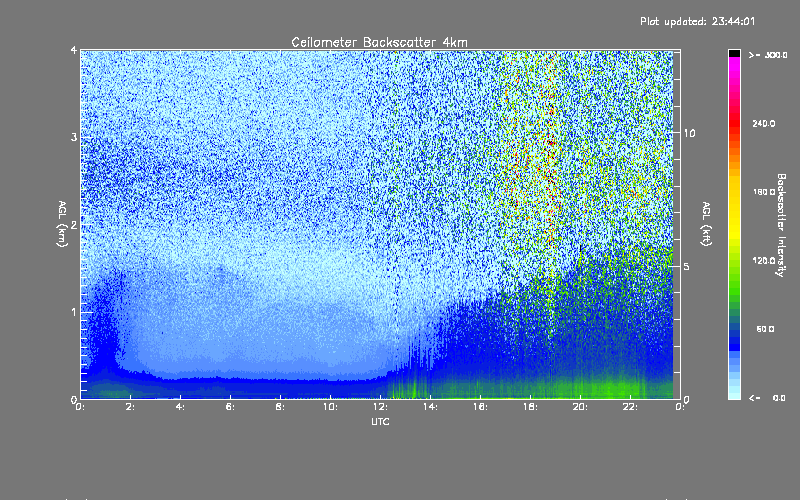
Task: Click the pale cyan bottom of the color bar
Action: pos(734,392)
